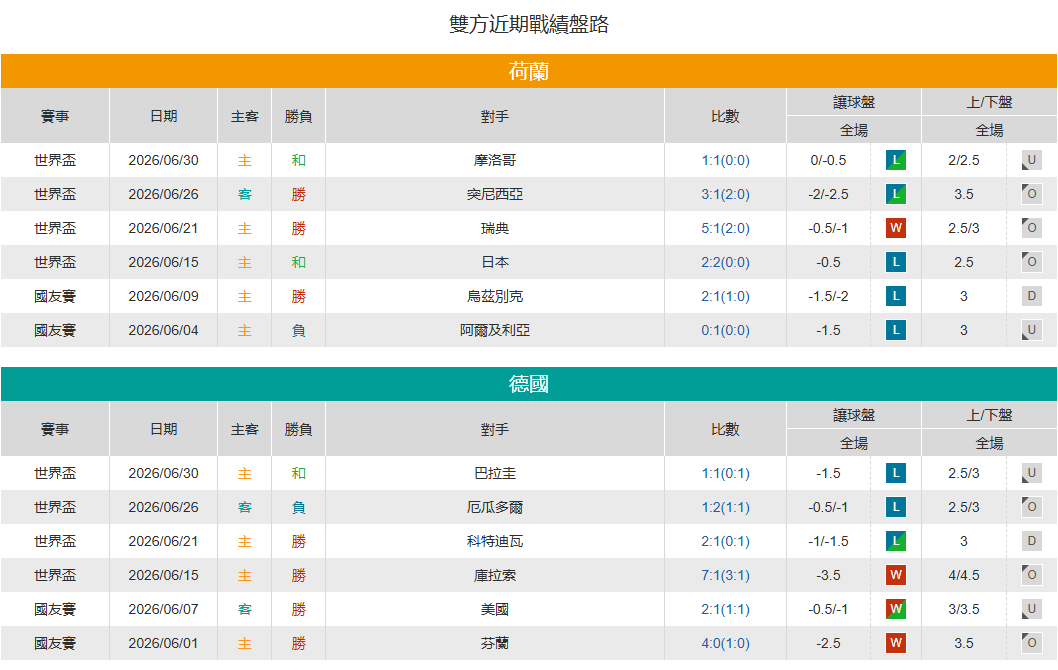The image size is (1058, 670).
Task: Click the -3.5 handicap value
Action: [x=828, y=576]
